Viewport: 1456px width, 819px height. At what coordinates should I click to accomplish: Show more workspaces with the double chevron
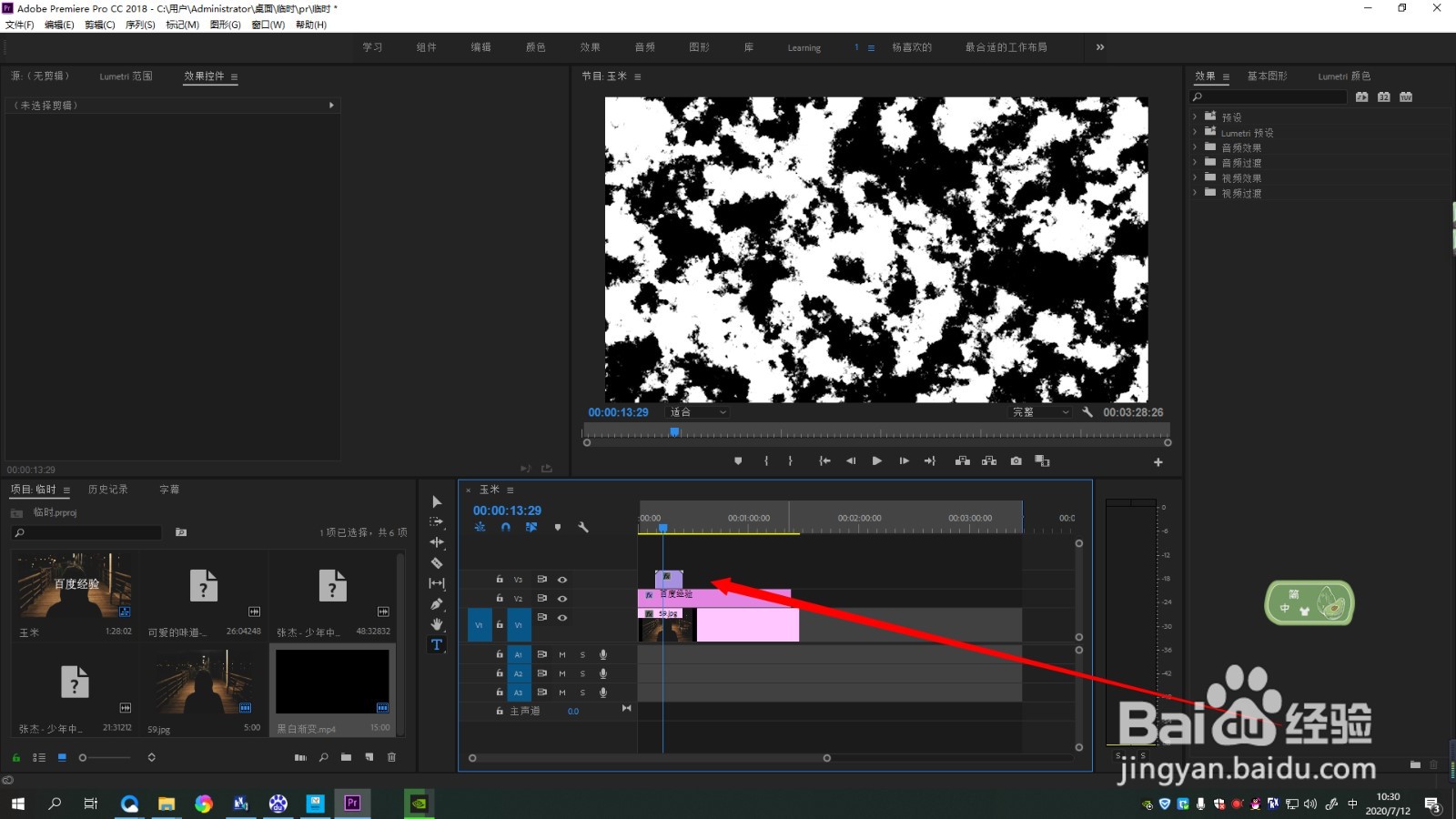(x=1100, y=47)
